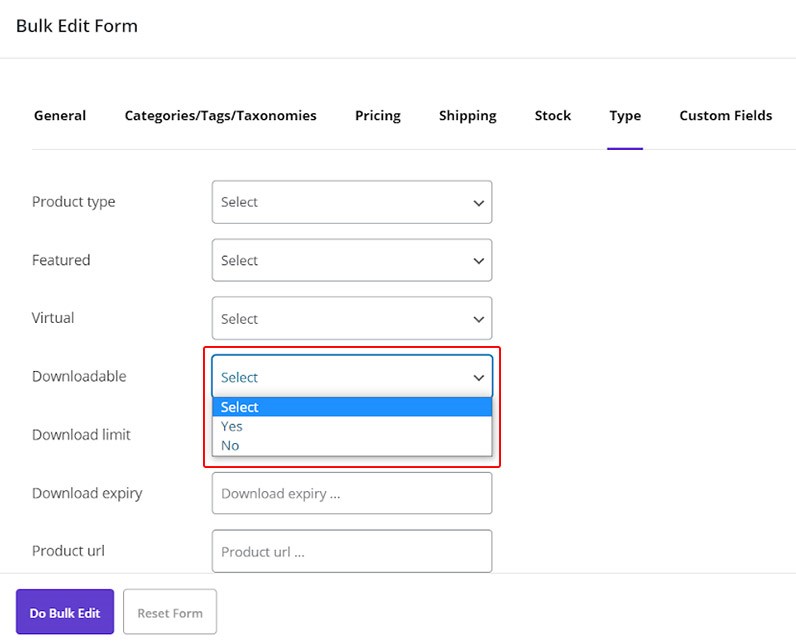The height and width of the screenshot is (642, 796).
Task: Open the Featured select dropdown
Action: (x=352, y=261)
